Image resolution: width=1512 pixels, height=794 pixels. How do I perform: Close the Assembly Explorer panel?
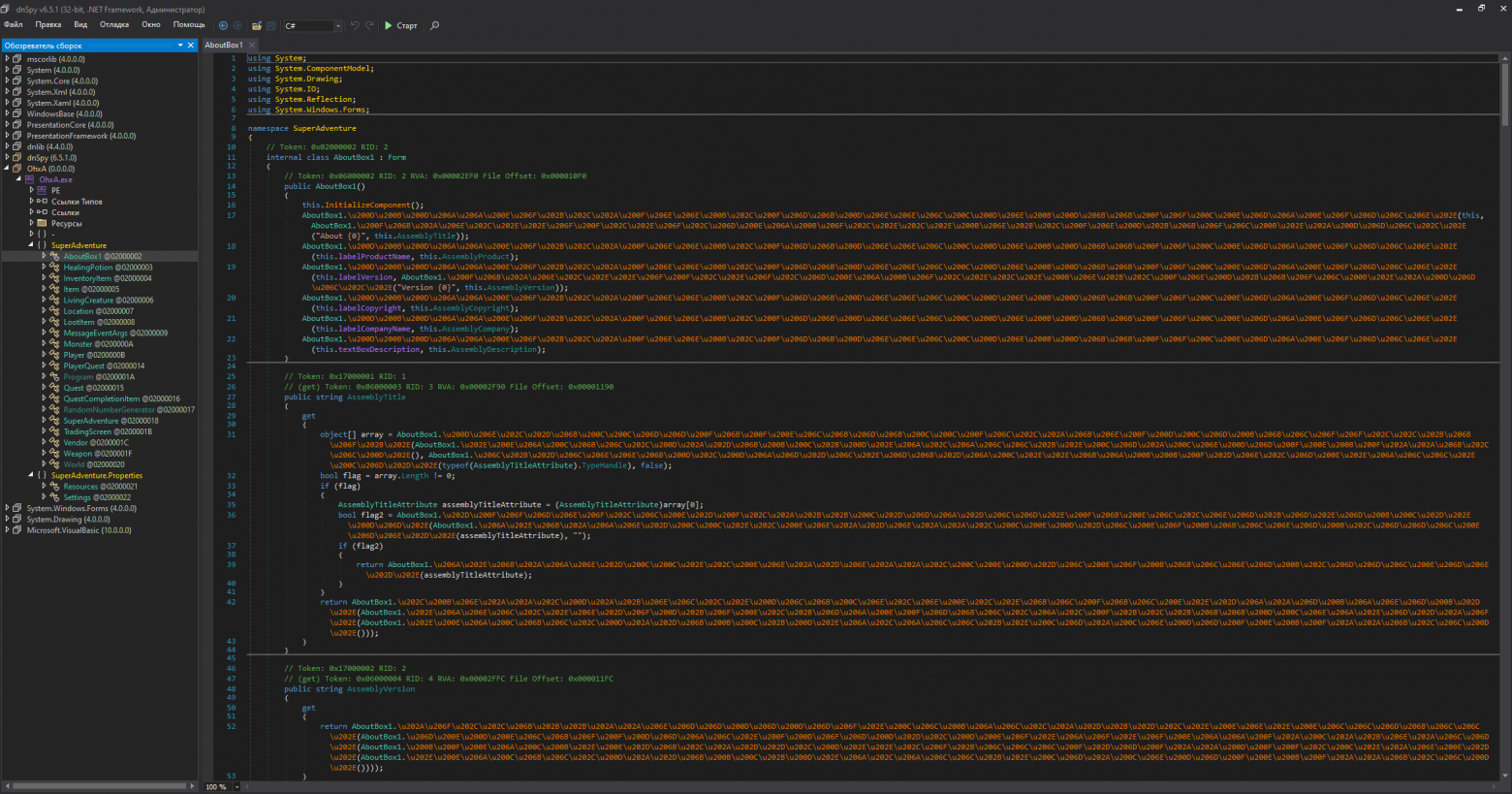[x=190, y=46]
